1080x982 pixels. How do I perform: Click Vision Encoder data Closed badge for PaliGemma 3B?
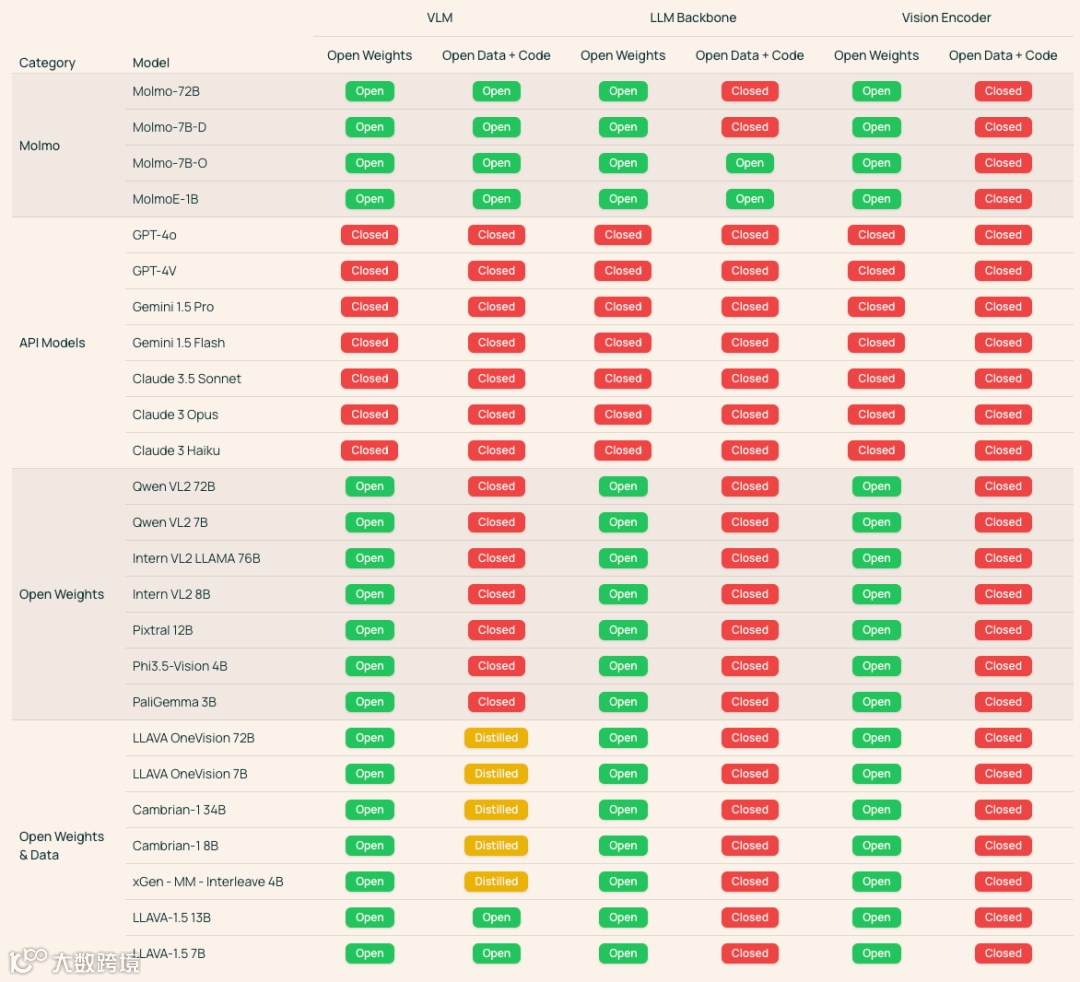click(1003, 702)
